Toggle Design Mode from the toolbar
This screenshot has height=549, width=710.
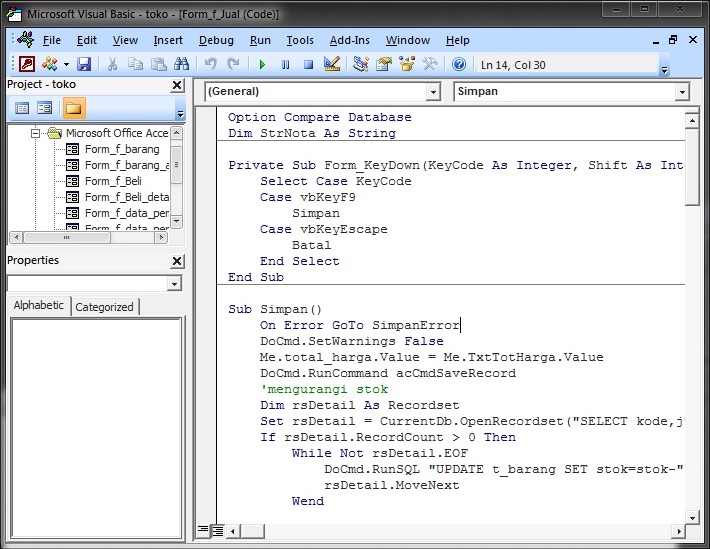coord(332,64)
